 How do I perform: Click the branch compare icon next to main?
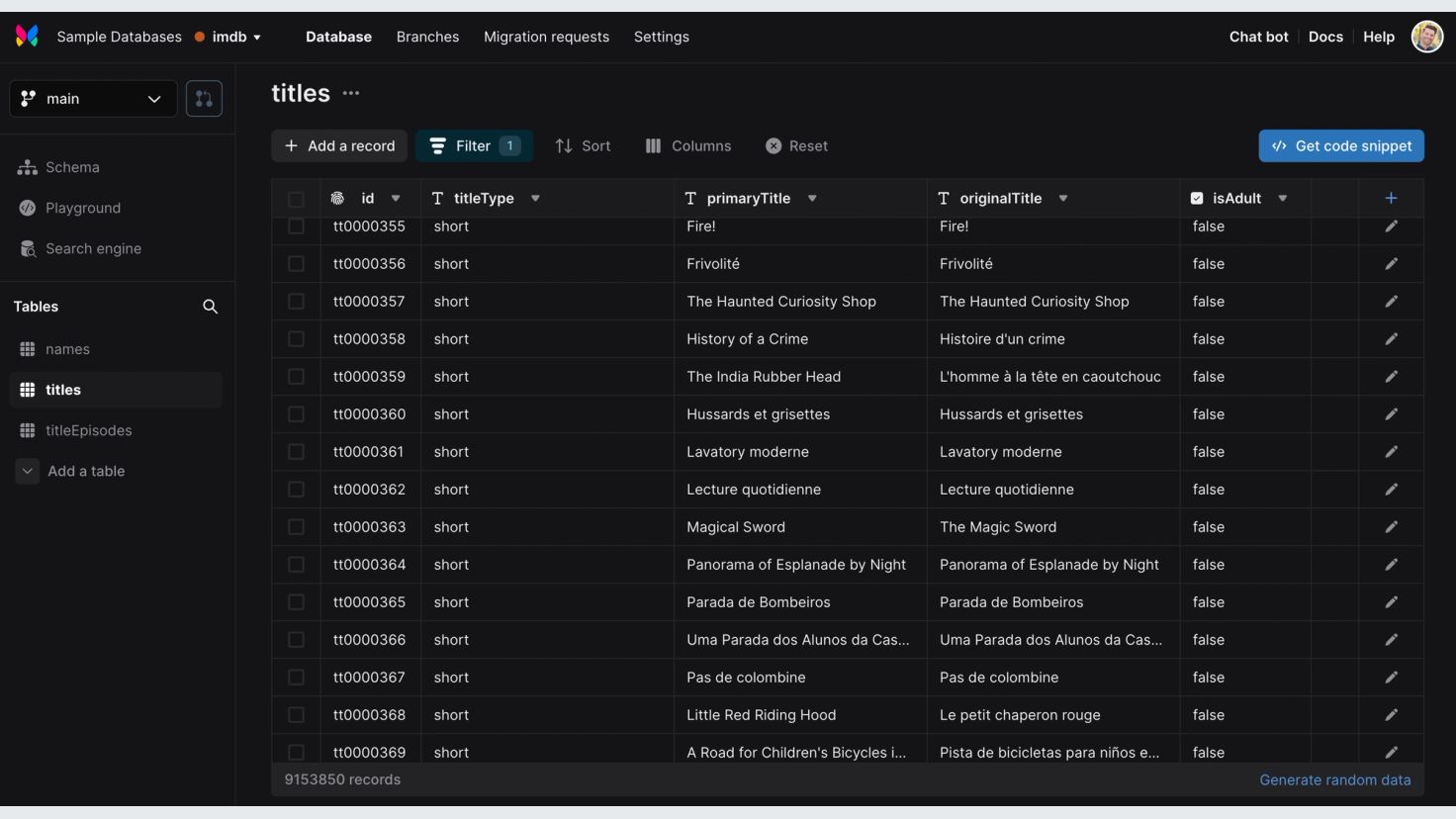tap(204, 99)
